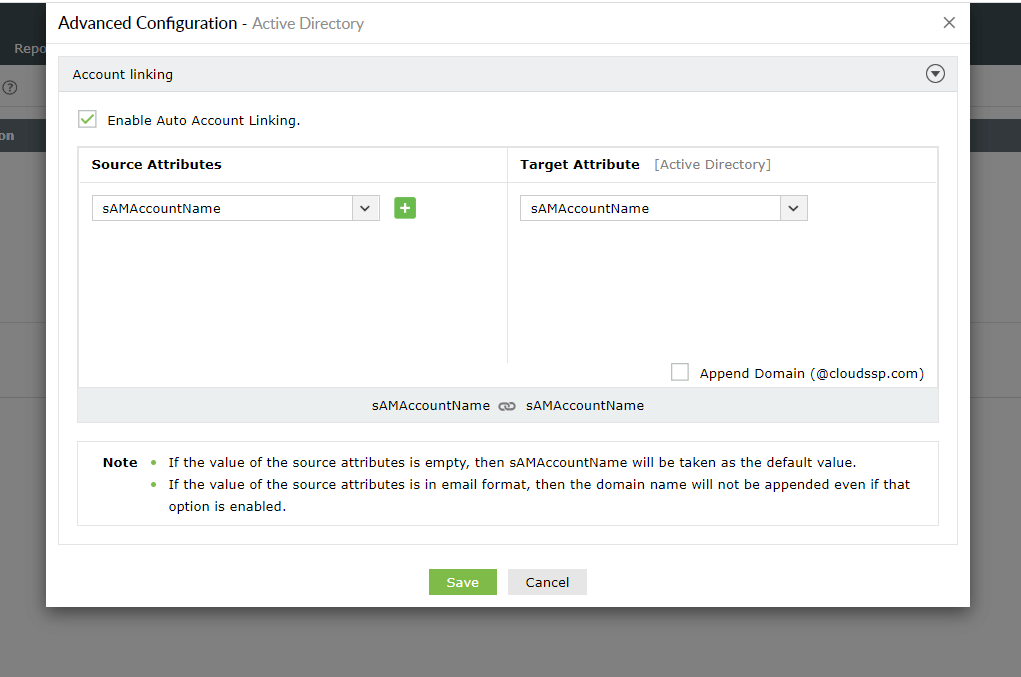The width and height of the screenshot is (1021, 677).
Task: Click the Target Attribute column header
Action: (x=580, y=164)
